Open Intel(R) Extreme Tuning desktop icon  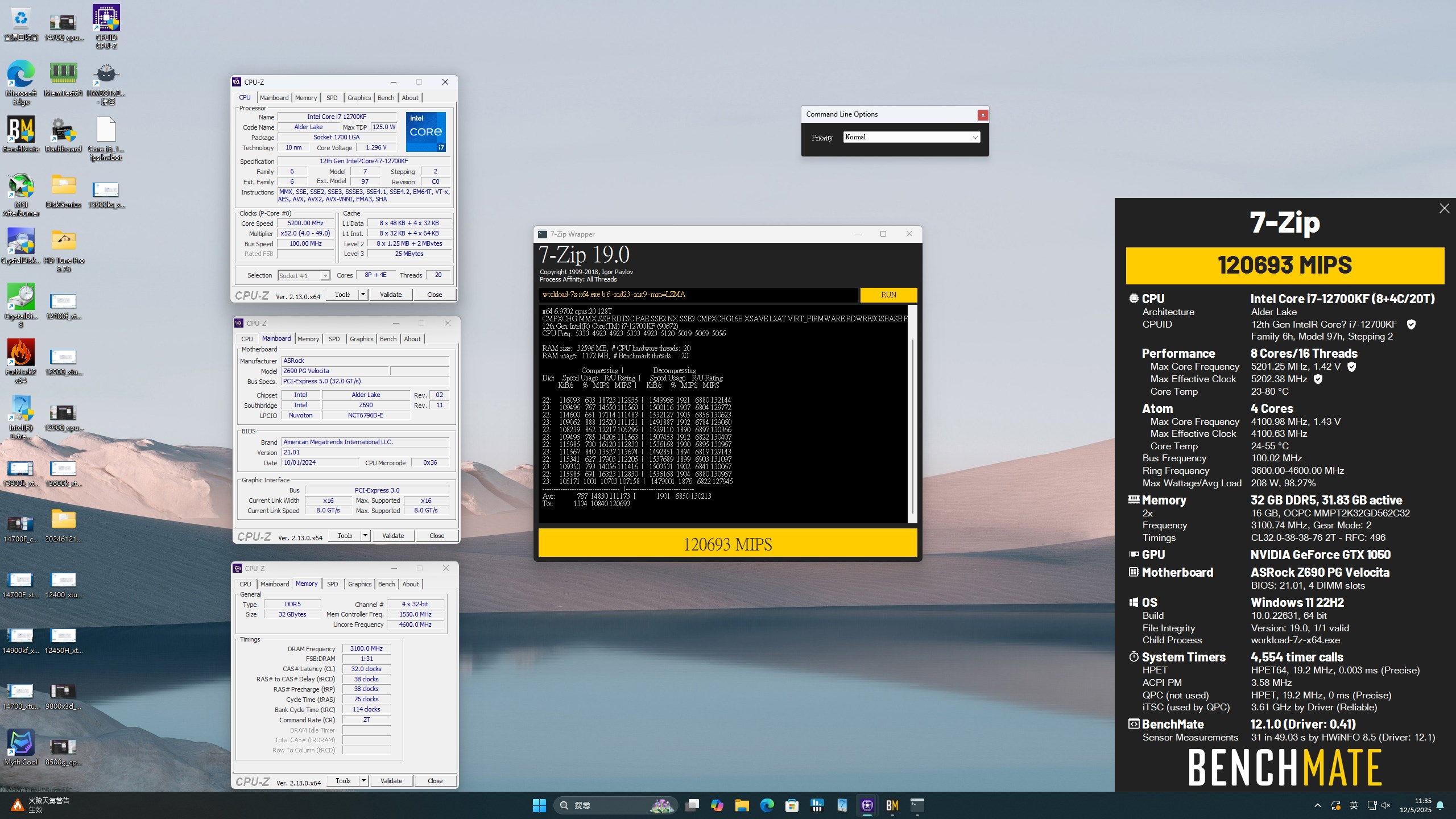click(21, 417)
